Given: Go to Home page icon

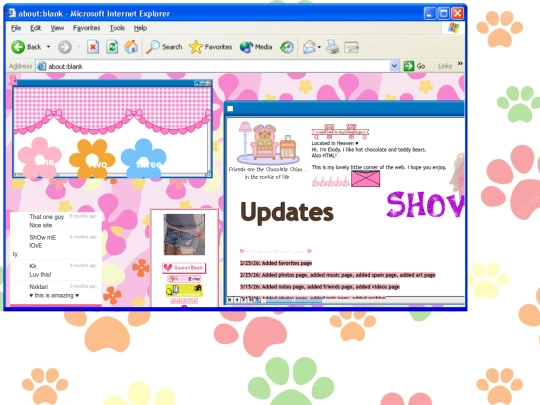Looking at the screenshot, I should [131, 47].
